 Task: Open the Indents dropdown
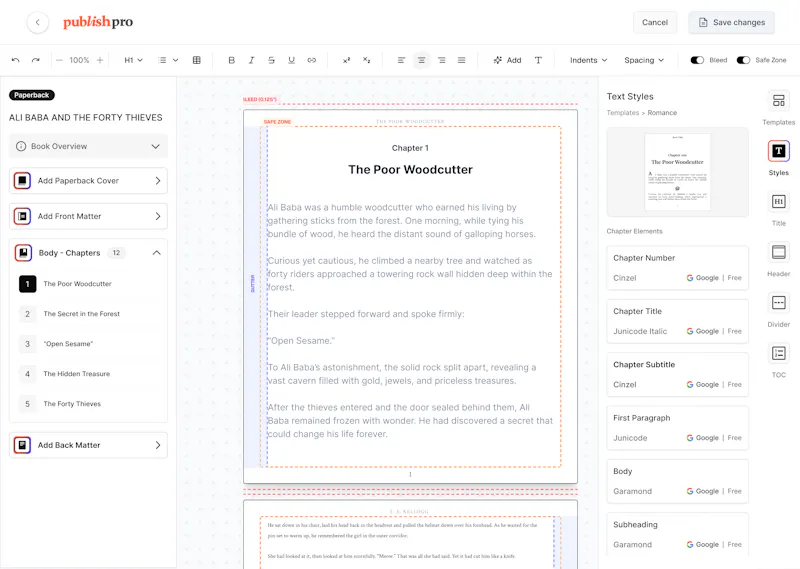point(588,60)
